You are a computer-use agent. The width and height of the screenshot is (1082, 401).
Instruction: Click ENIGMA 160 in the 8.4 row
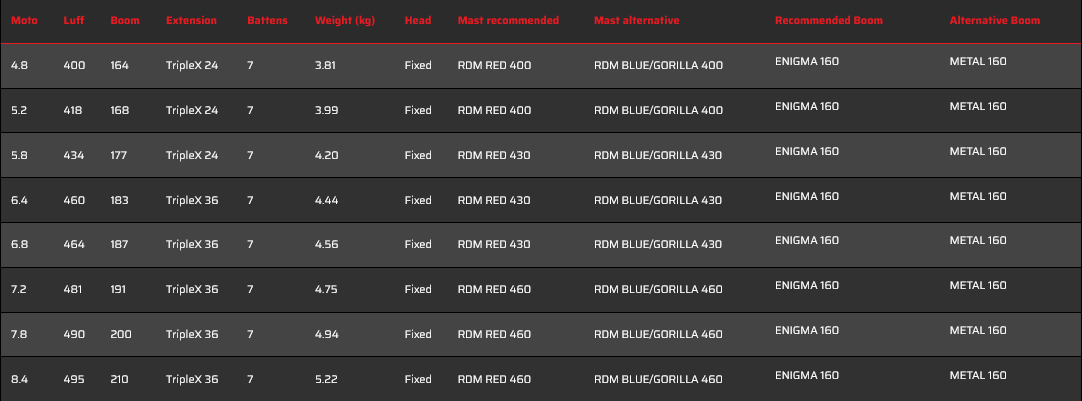(x=807, y=375)
